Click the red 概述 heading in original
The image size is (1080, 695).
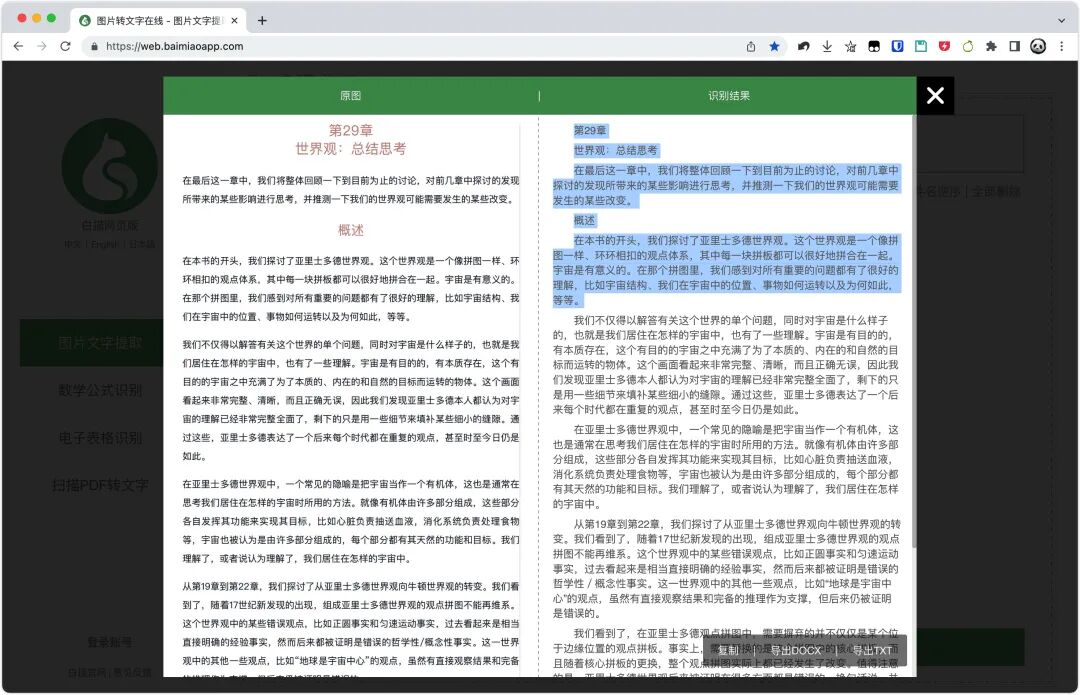351,230
